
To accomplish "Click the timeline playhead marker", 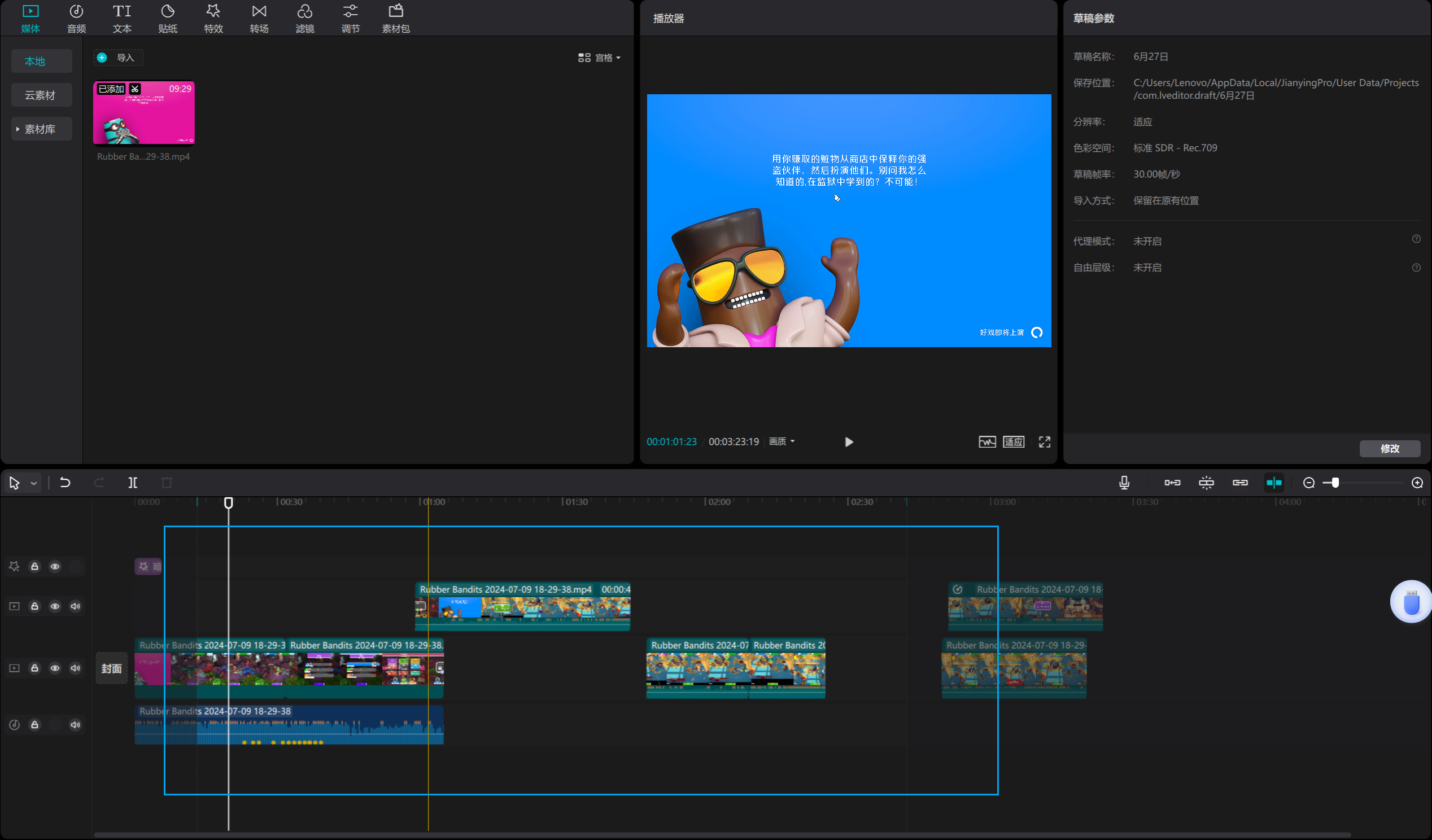I will click(229, 502).
